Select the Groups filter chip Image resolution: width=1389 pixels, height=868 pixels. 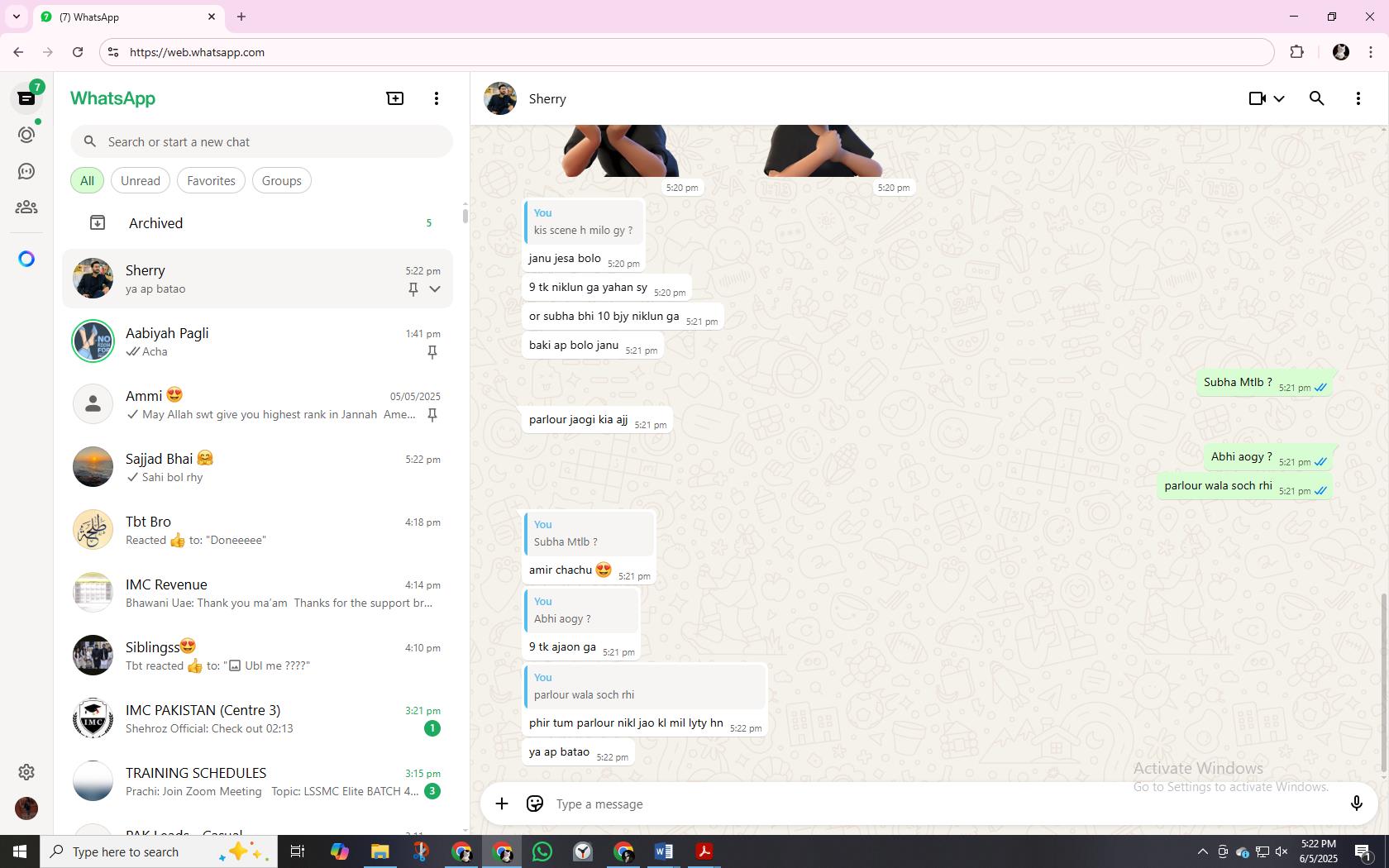[282, 180]
